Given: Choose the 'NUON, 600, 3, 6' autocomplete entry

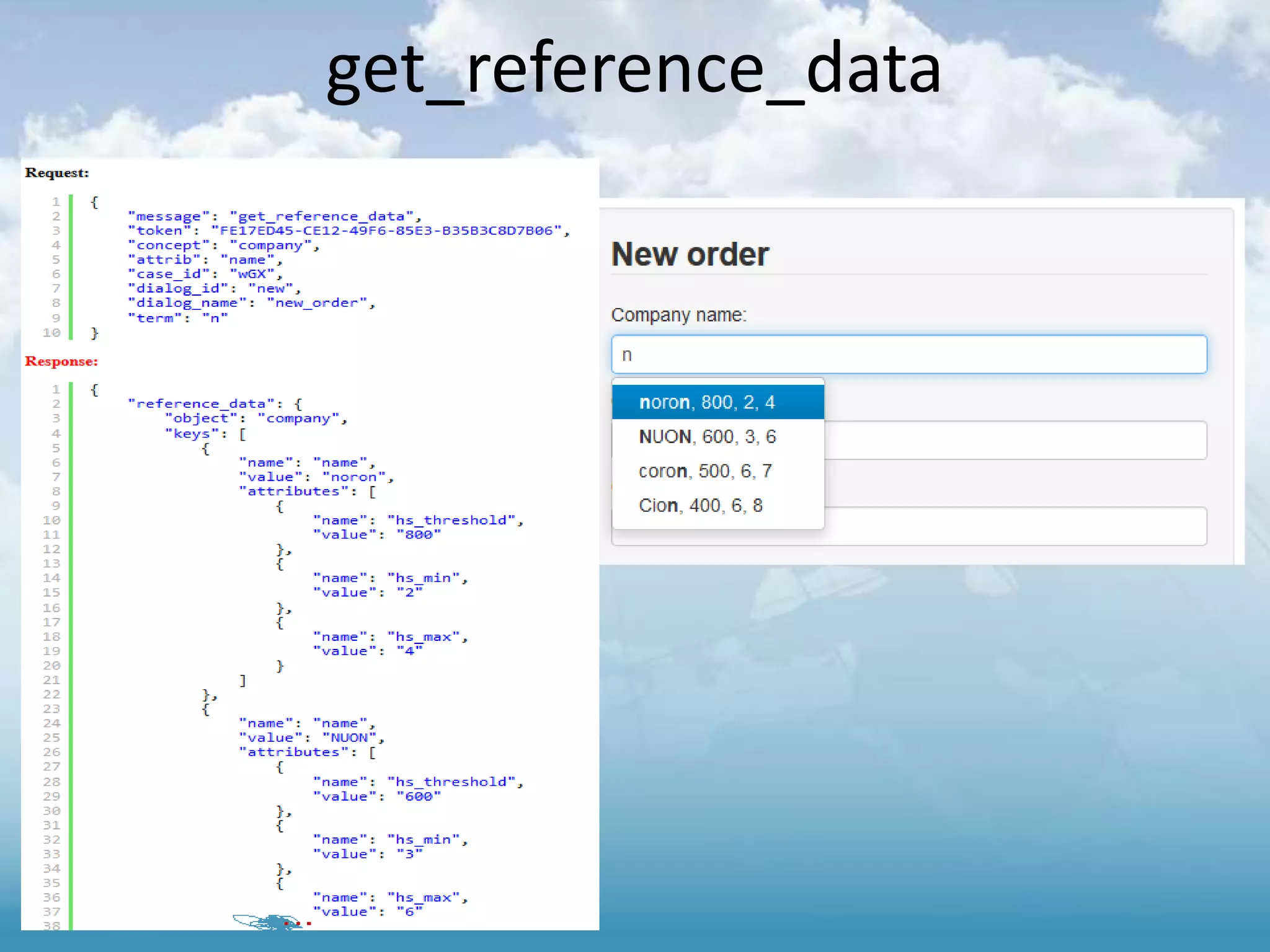Looking at the screenshot, I should 718,436.
